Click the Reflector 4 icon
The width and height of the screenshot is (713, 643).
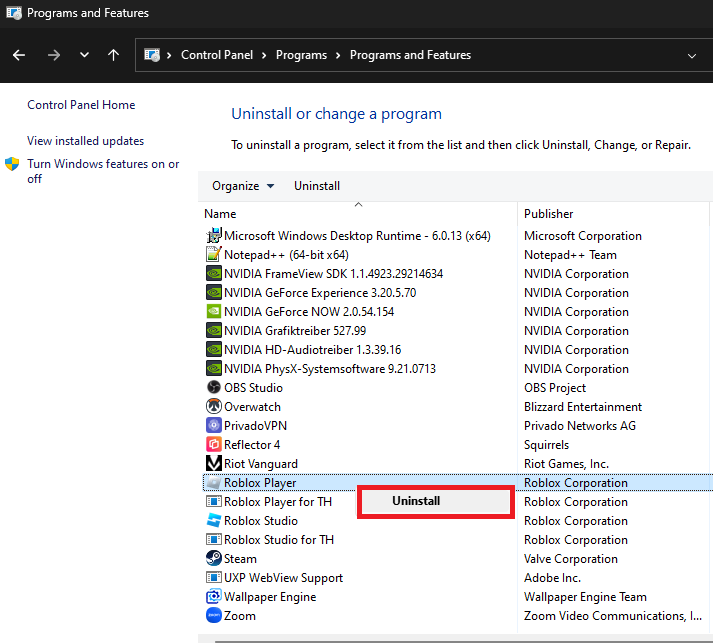213,445
